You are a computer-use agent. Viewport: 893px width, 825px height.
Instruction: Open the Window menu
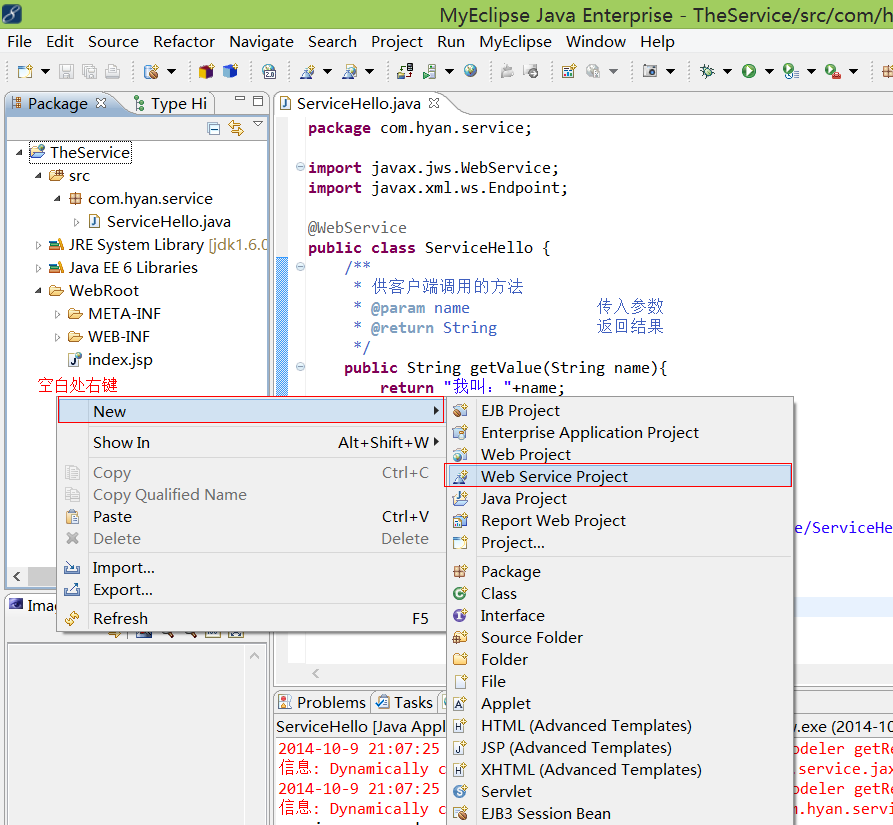(x=595, y=42)
